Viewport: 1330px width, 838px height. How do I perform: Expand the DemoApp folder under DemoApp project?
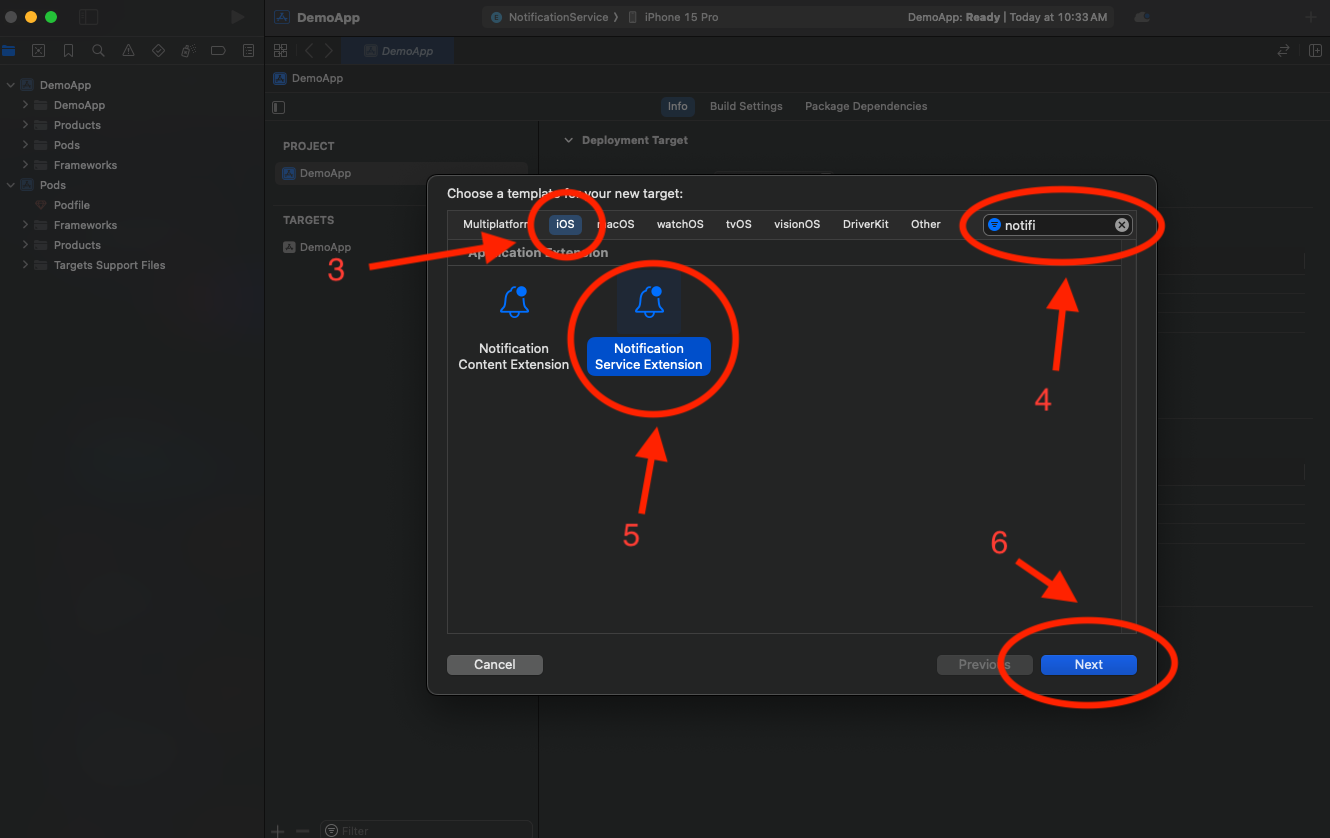click(x=26, y=105)
